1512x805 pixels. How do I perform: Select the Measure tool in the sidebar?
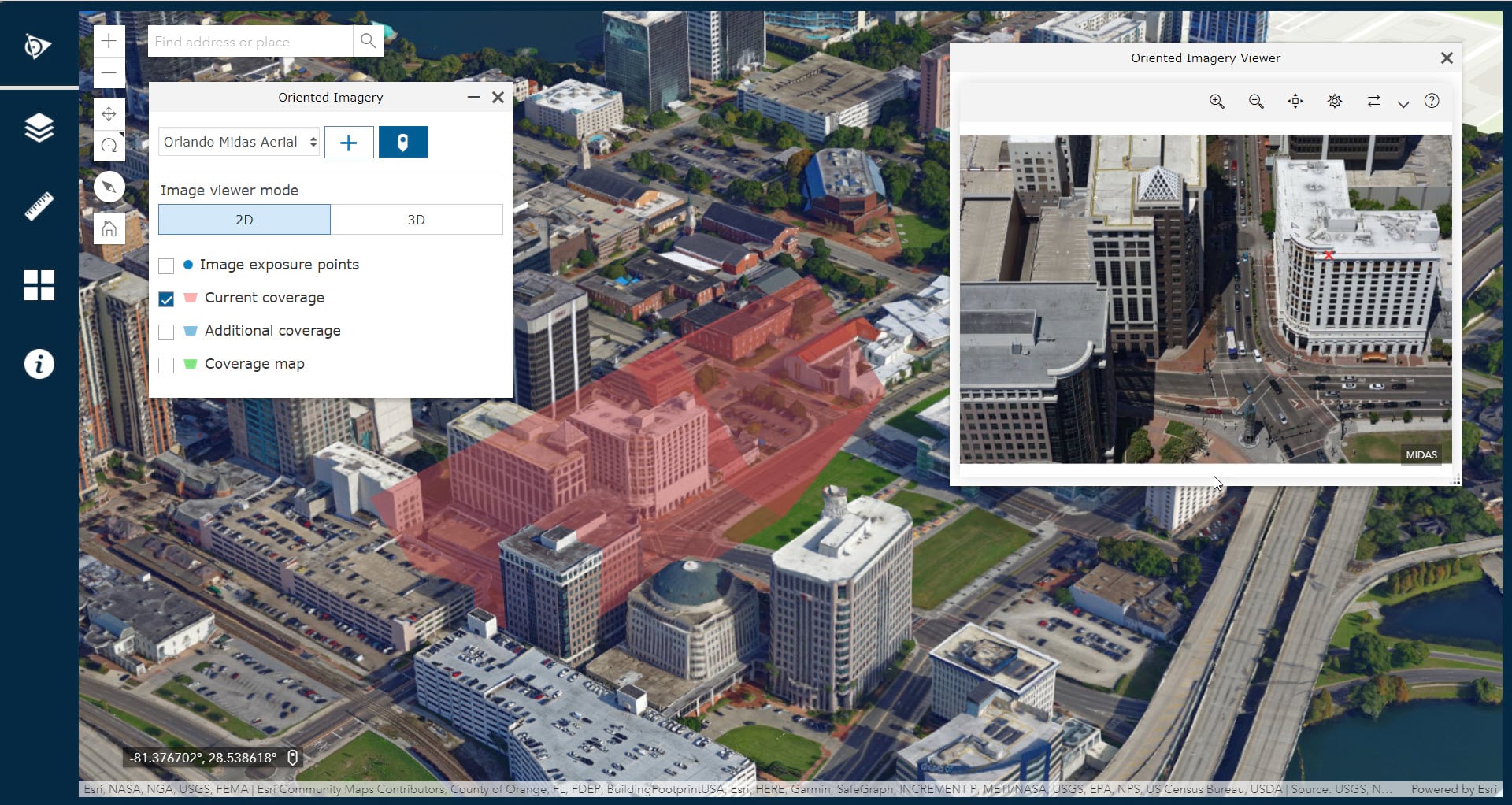39,206
